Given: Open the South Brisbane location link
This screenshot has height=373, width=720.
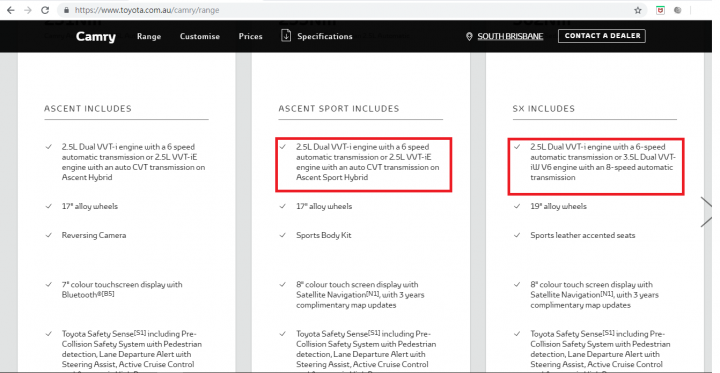Looking at the screenshot, I should [510, 36].
